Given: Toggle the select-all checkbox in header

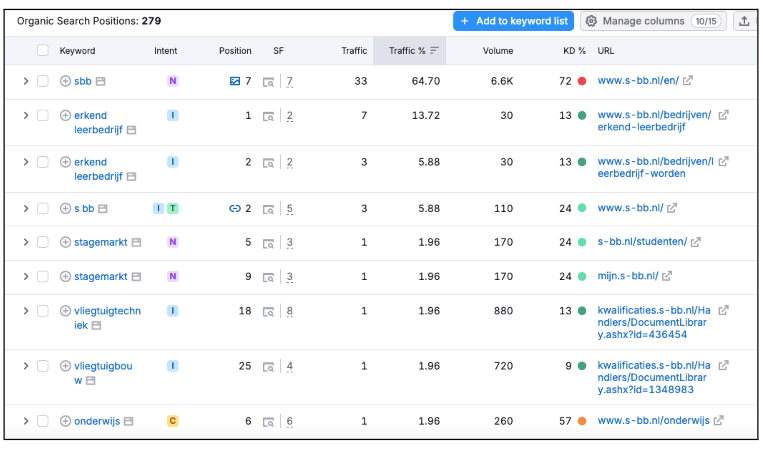Looking at the screenshot, I should [x=42, y=50].
